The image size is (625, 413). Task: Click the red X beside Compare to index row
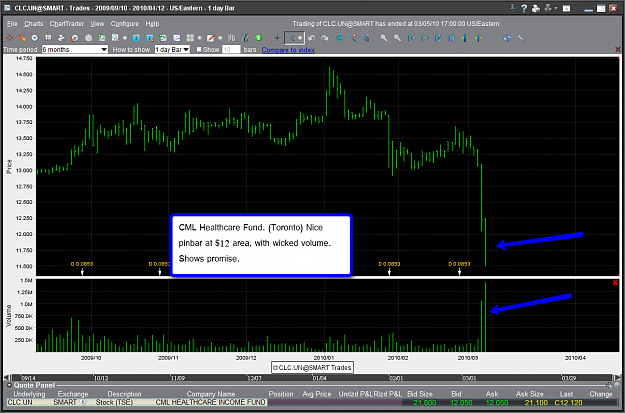(x=618, y=49)
